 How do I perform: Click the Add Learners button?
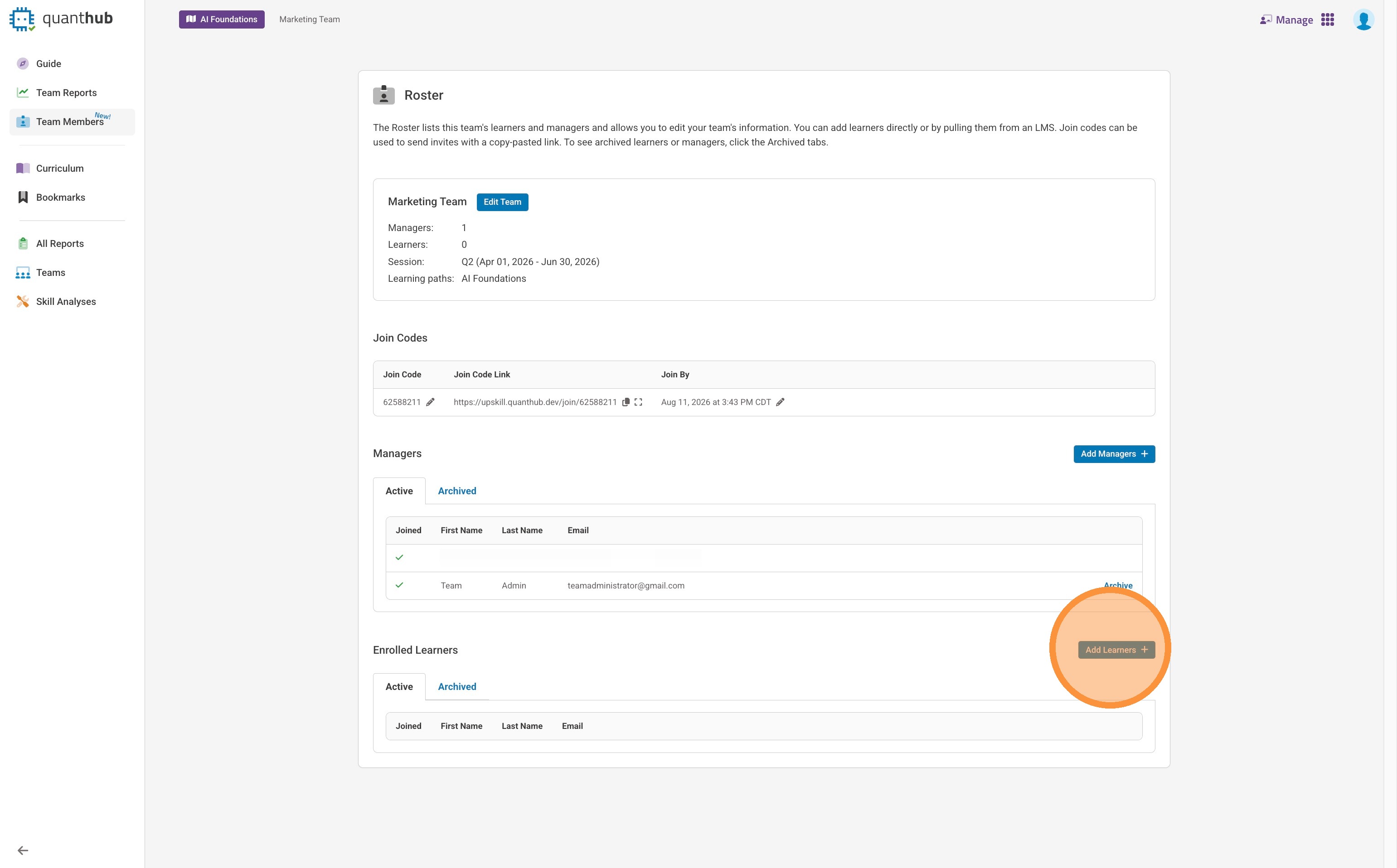[1116, 650]
